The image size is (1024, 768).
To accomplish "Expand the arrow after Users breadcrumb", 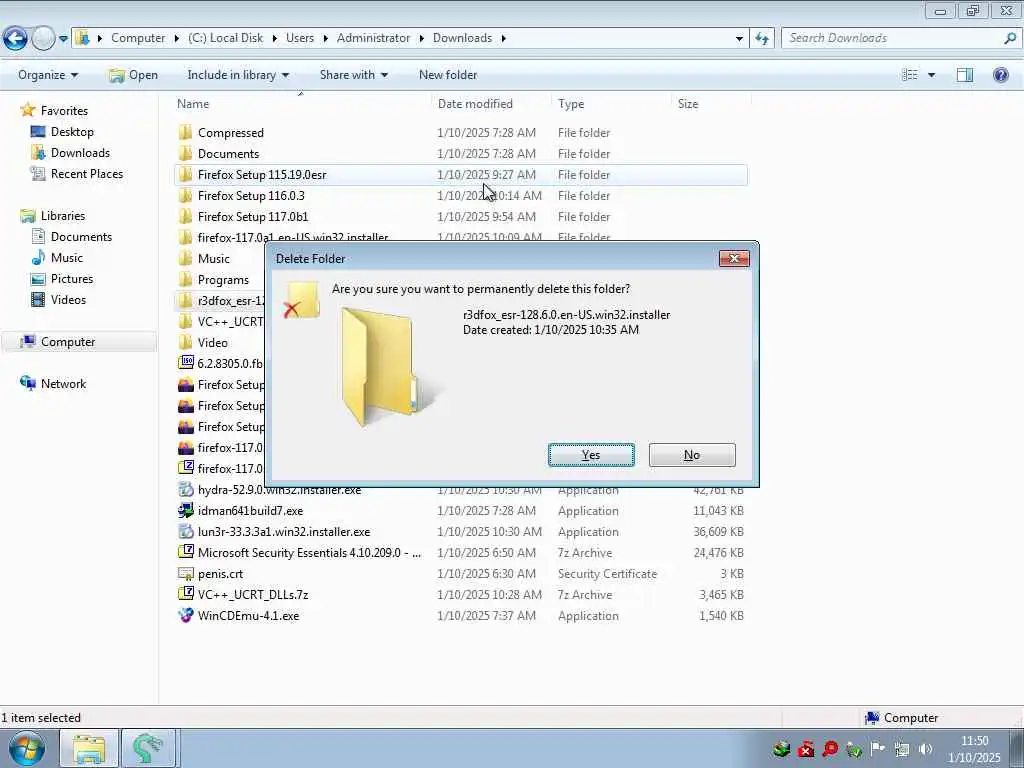I will [x=325, y=39].
